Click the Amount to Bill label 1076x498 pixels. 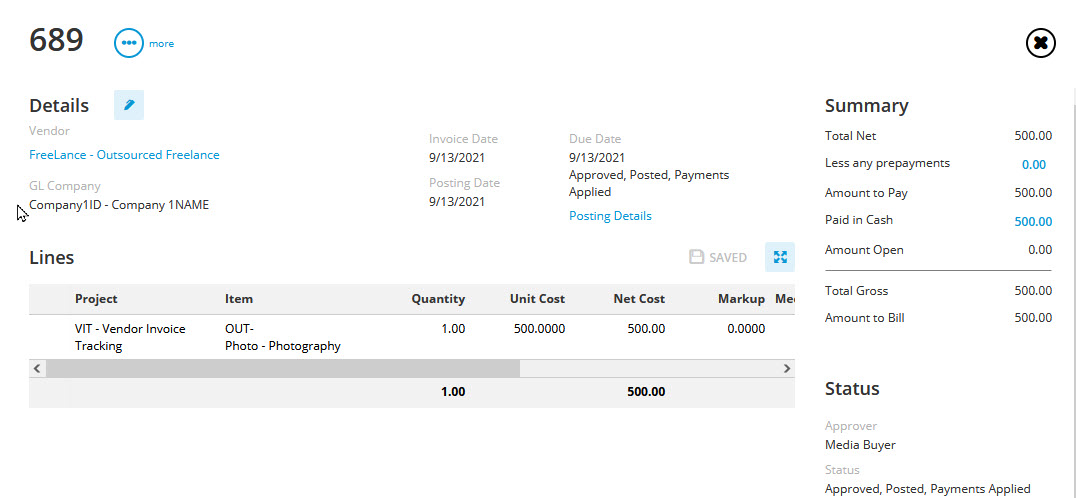point(865,318)
